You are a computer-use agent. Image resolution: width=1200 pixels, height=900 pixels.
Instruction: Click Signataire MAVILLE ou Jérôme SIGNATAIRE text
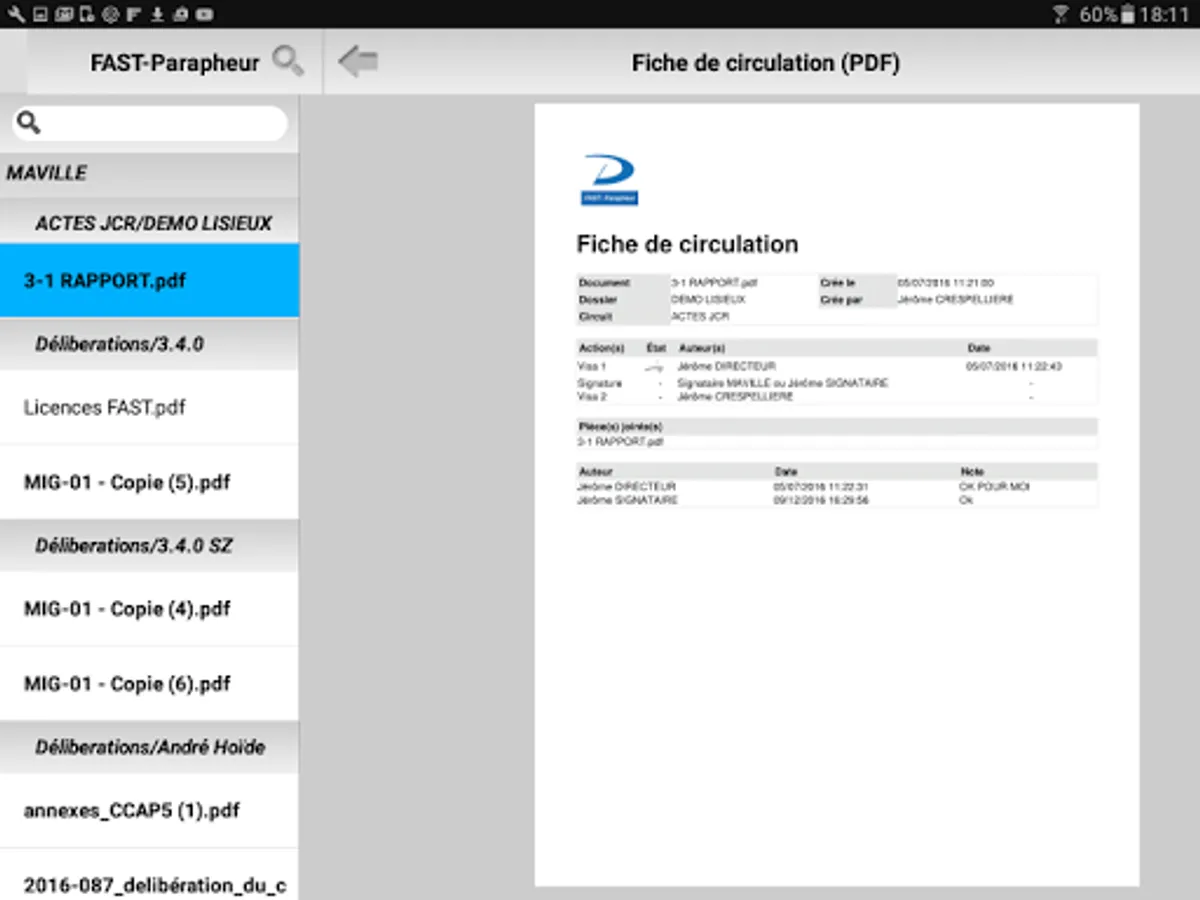(782, 383)
